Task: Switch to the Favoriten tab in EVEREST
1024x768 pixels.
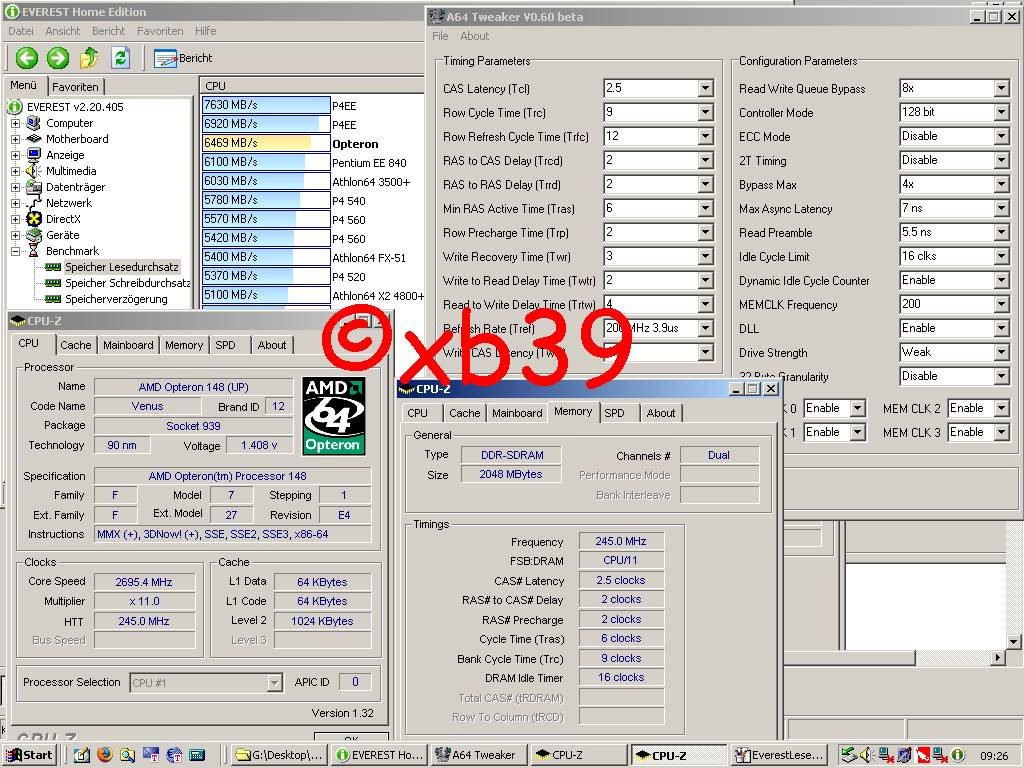Action: [75, 86]
